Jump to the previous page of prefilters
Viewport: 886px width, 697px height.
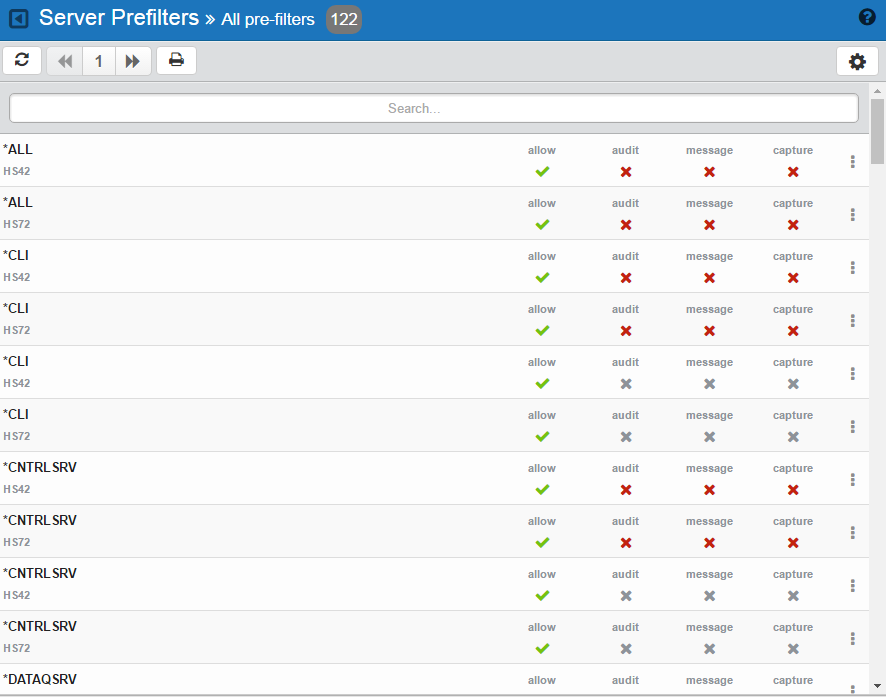coord(64,60)
